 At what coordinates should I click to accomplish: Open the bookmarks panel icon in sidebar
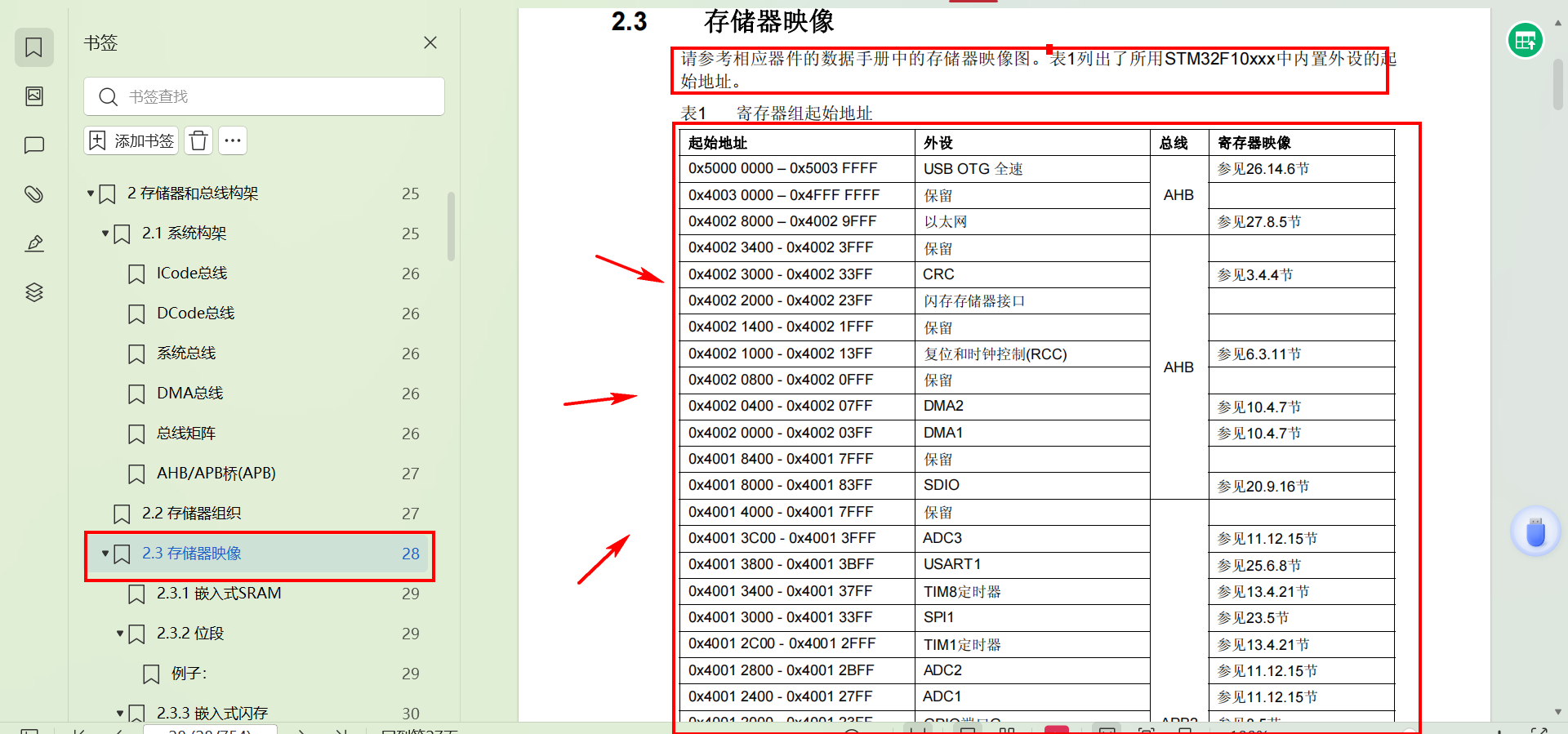pos(33,47)
